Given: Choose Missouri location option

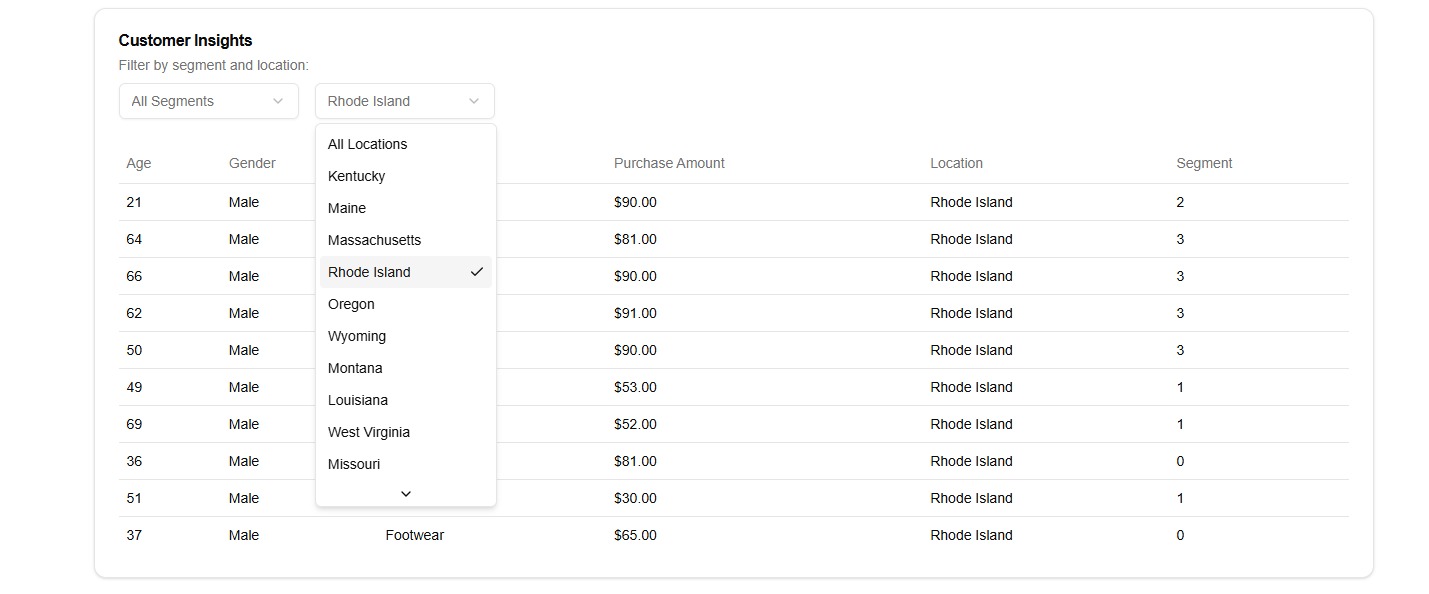Looking at the screenshot, I should tap(354, 464).
